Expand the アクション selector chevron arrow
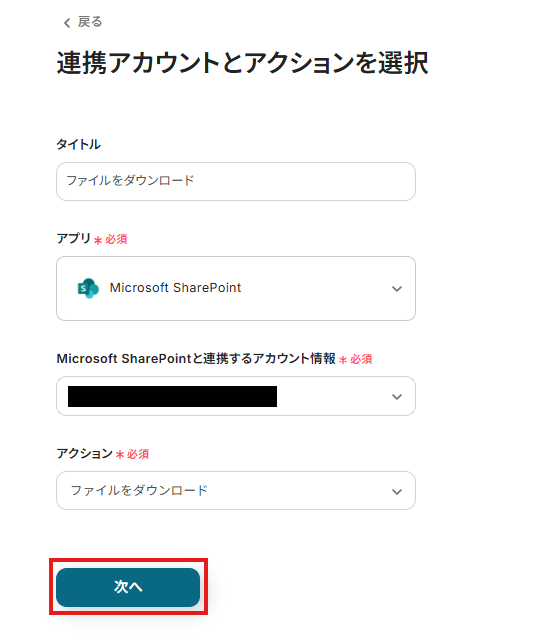 click(x=397, y=492)
